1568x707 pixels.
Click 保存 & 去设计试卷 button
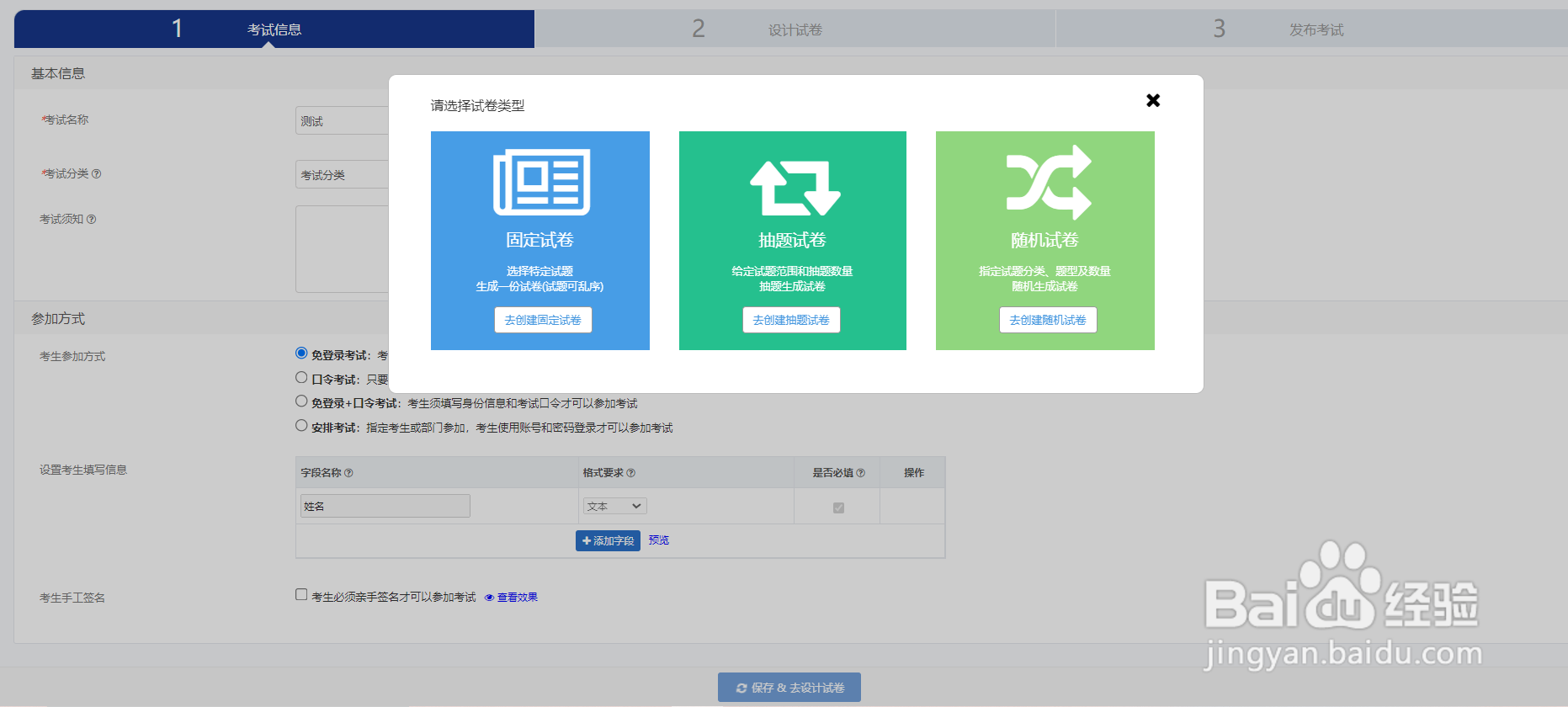(x=789, y=688)
